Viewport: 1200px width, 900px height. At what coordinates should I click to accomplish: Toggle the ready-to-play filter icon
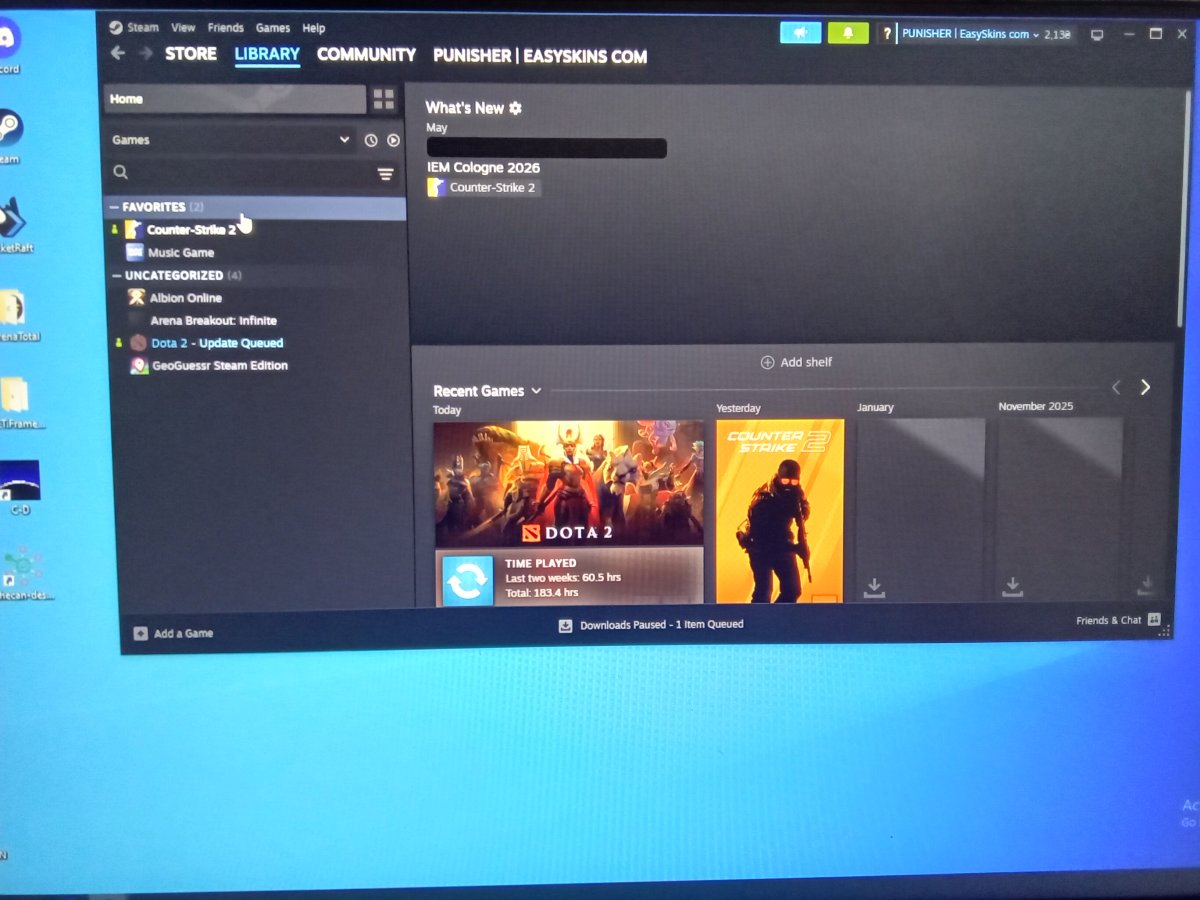[393, 141]
